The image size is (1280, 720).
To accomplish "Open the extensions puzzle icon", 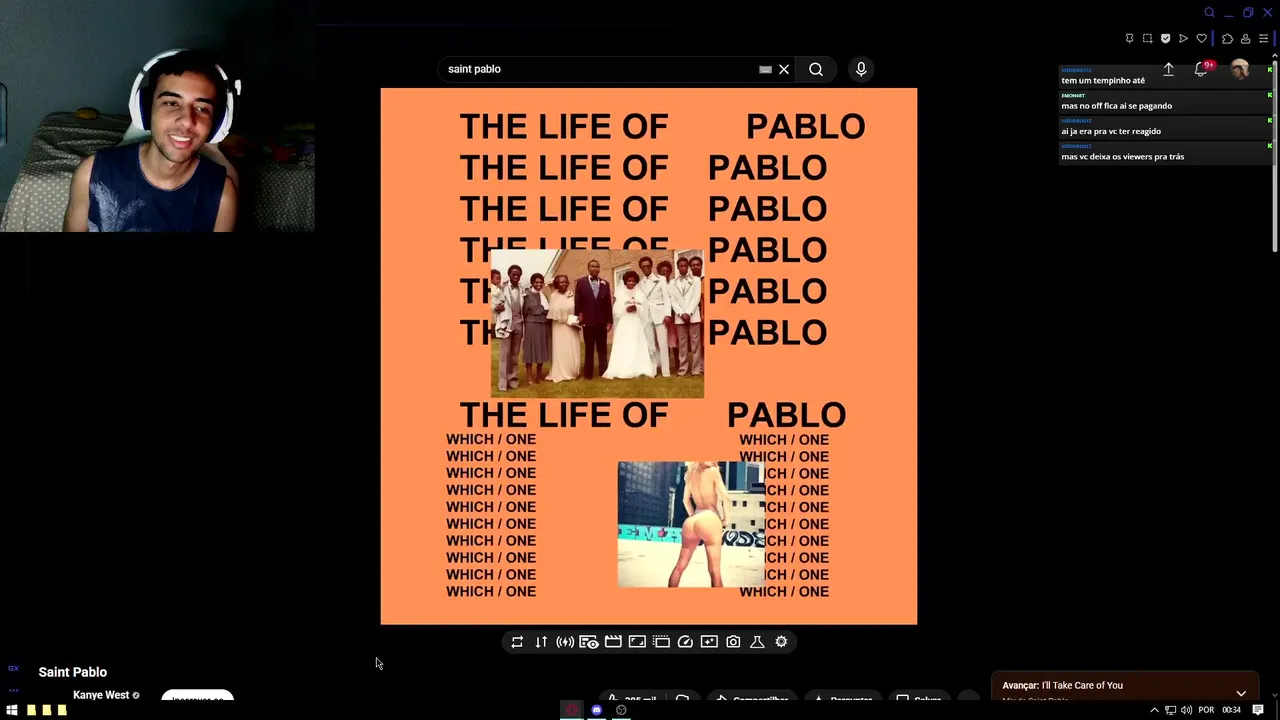I will tap(1227, 39).
